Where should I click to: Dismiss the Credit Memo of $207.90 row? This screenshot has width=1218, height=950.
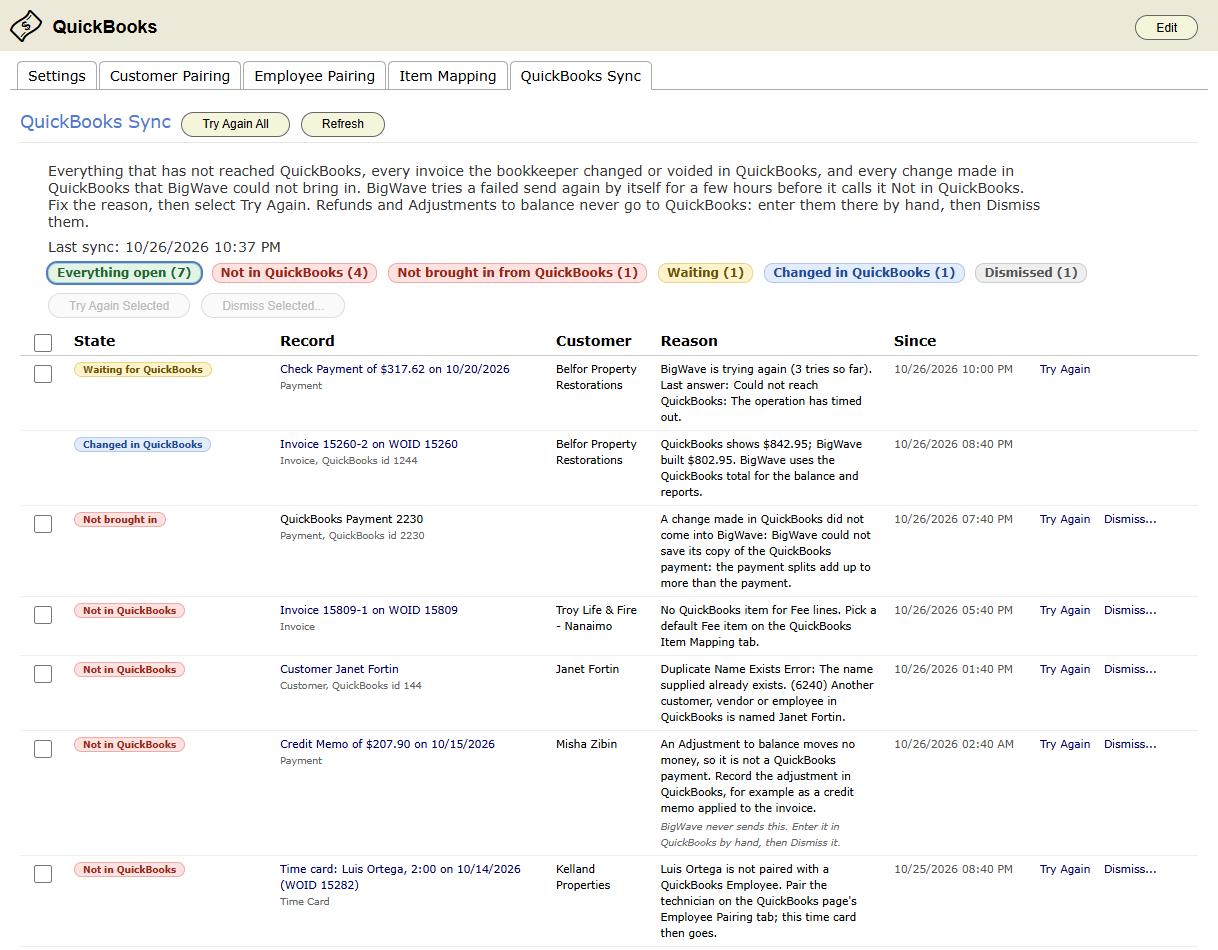[x=1130, y=744]
